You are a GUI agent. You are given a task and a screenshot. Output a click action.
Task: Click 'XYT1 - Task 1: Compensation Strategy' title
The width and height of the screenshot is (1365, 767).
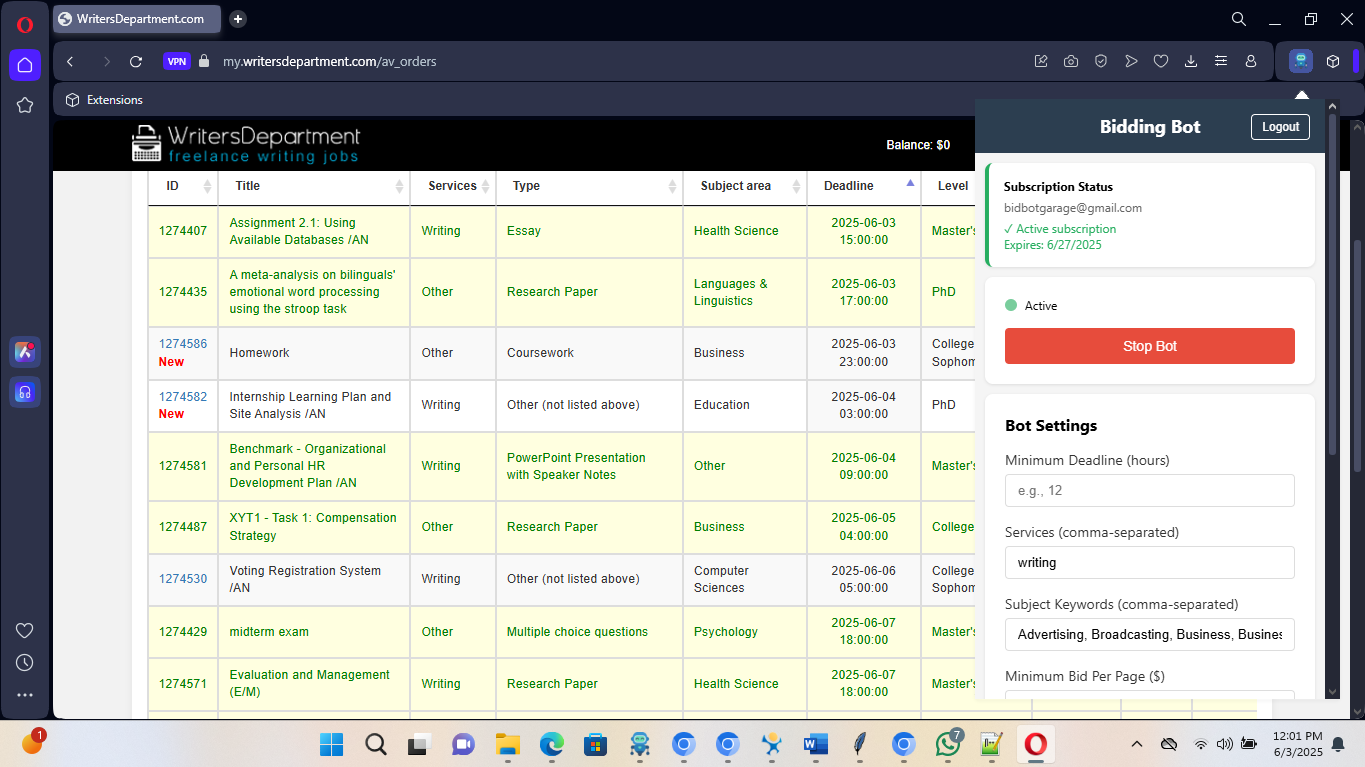tap(313, 527)
